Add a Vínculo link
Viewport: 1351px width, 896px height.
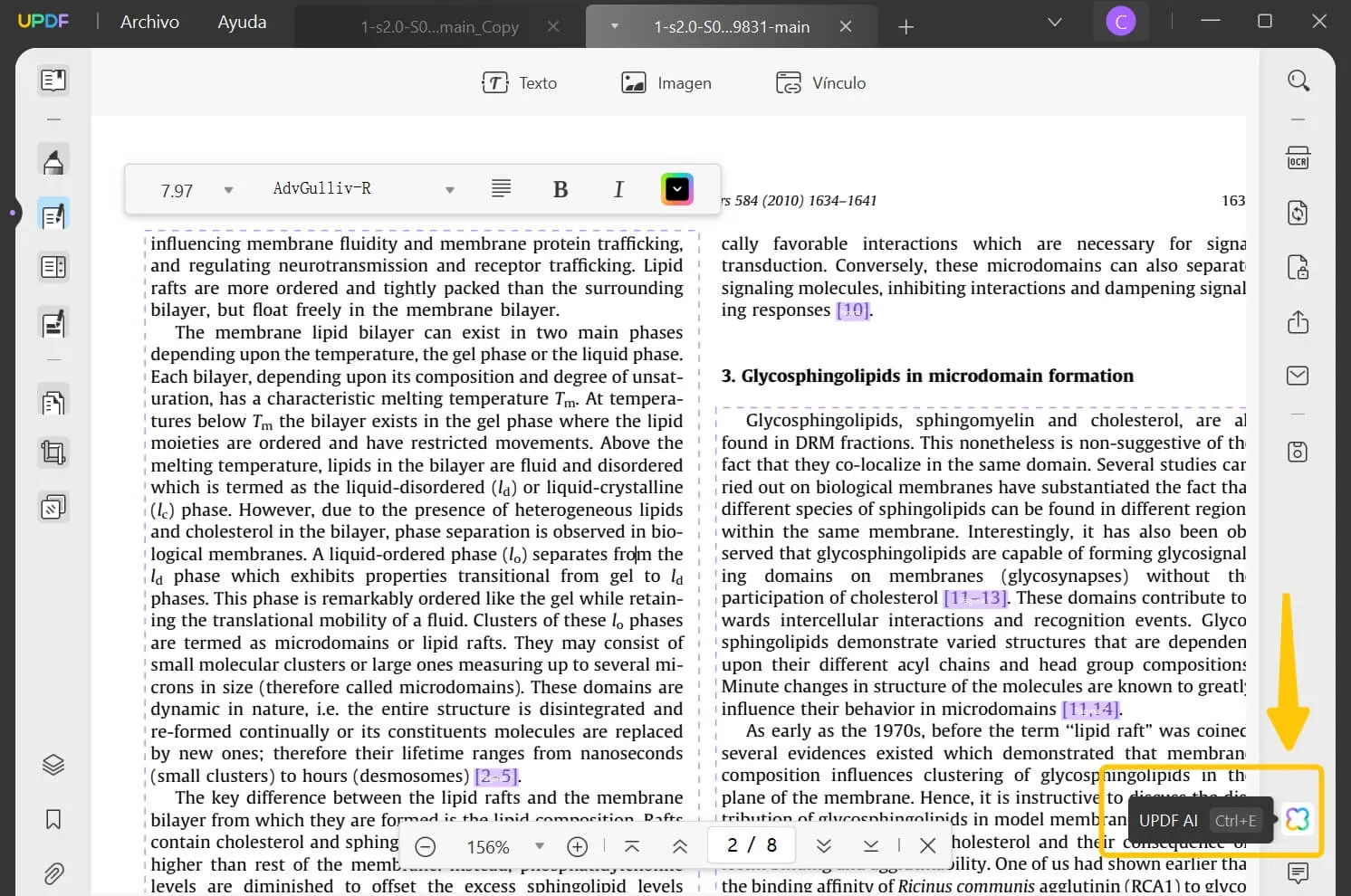(820, 83)
